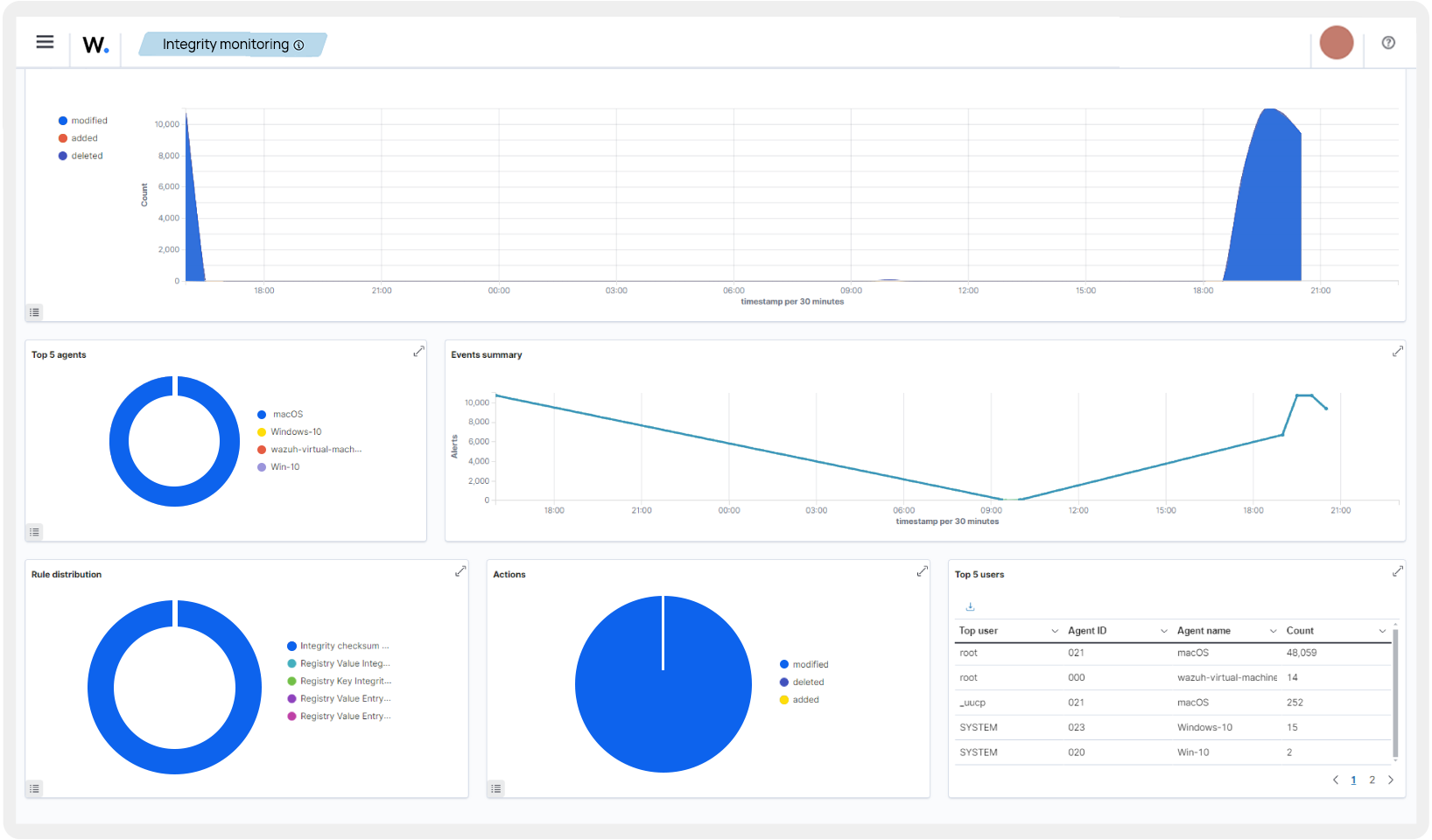The image size is (1432, 840).
Task: Go to page 2 of Top 5 users
Action: tap(1372, 780)
